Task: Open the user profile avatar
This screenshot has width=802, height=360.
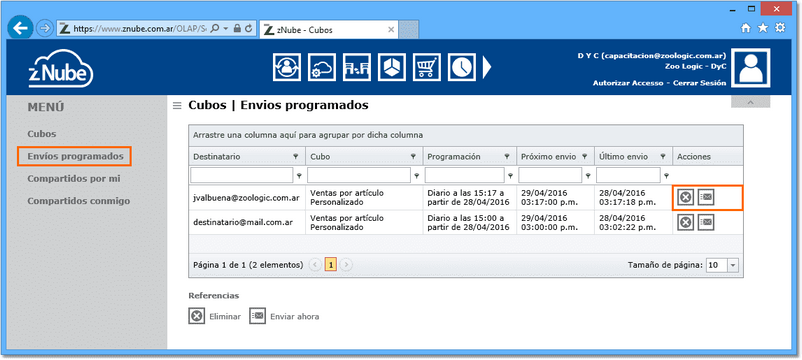Action: 750,68
